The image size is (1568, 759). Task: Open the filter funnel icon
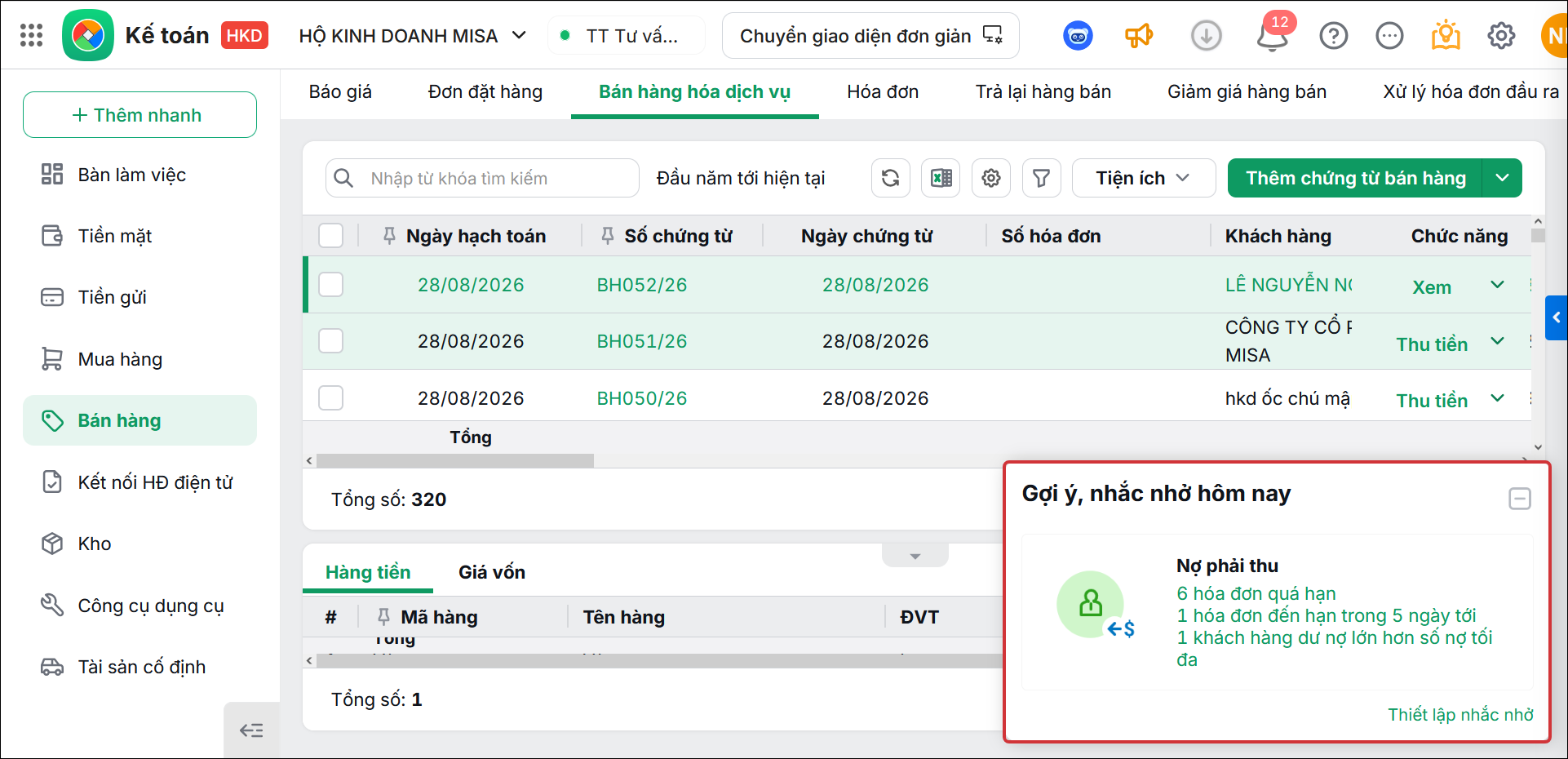[1042, 178]
